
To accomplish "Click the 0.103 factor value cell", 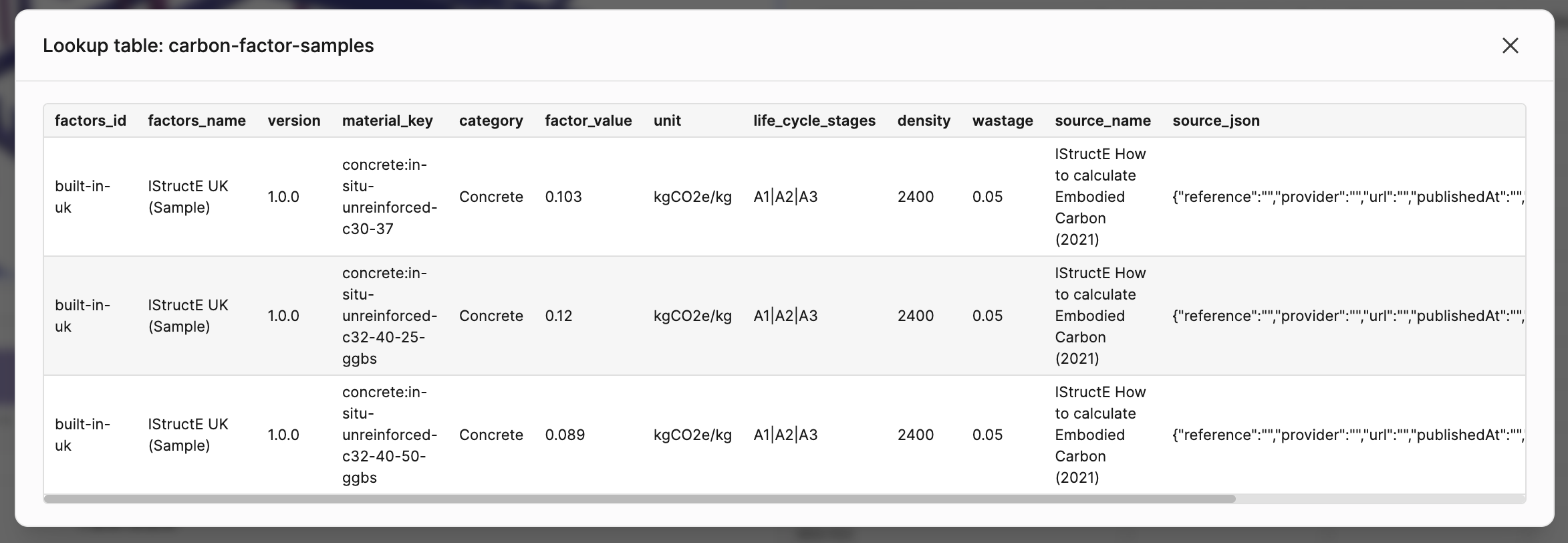I will point(563,197).
